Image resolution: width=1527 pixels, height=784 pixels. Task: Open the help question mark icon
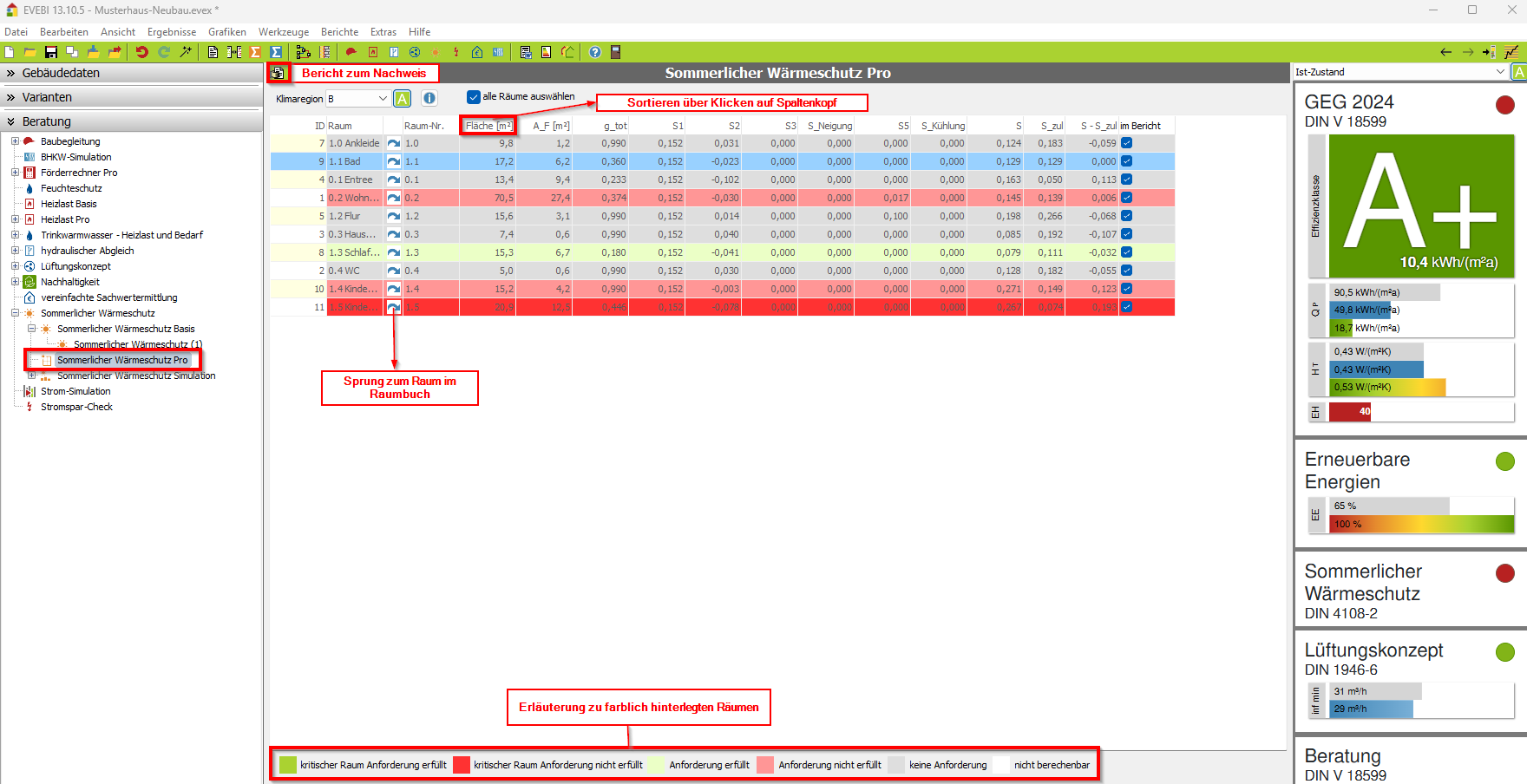coord(595,52)
